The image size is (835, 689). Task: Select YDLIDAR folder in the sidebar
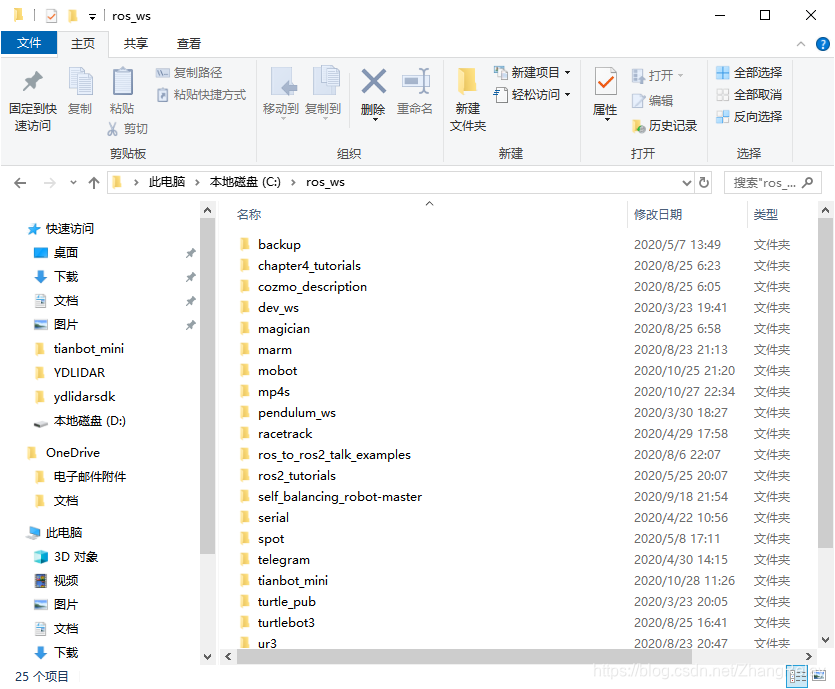coord(79,373)
